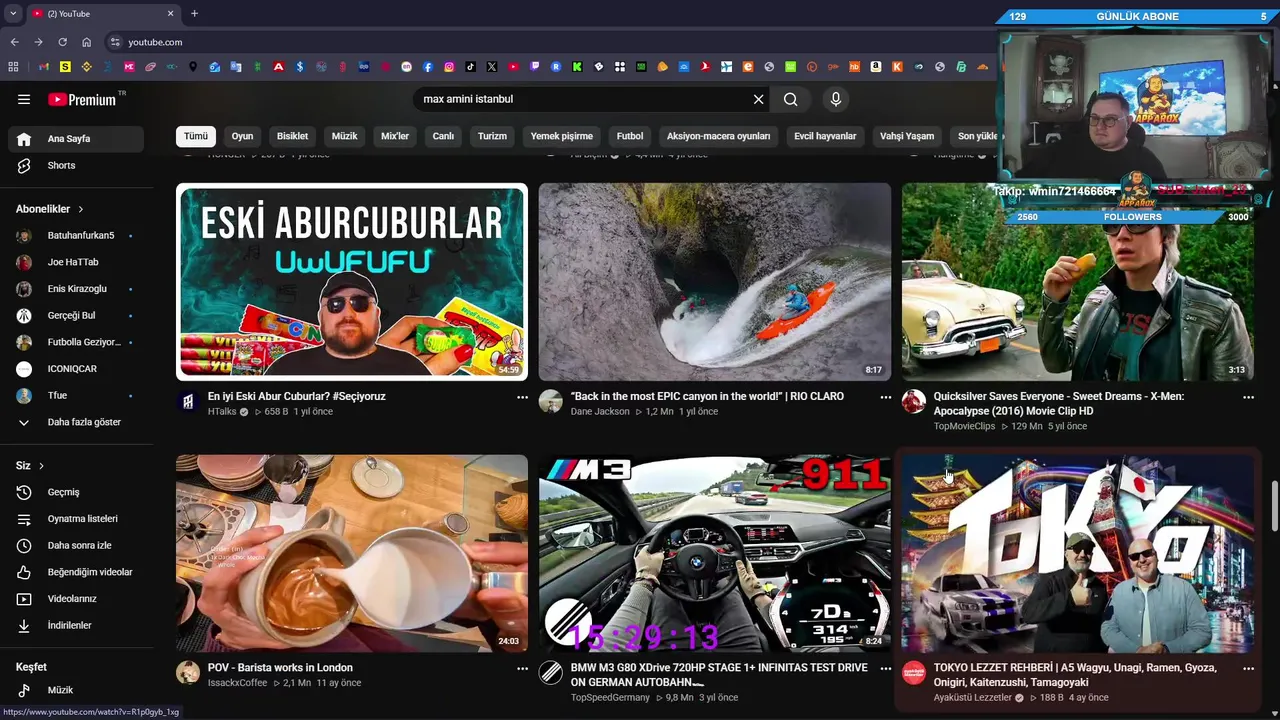The height and width of the screenshot is (720, 1280).
Task: Select the Tümü filter chip
Action: [196, 136]
